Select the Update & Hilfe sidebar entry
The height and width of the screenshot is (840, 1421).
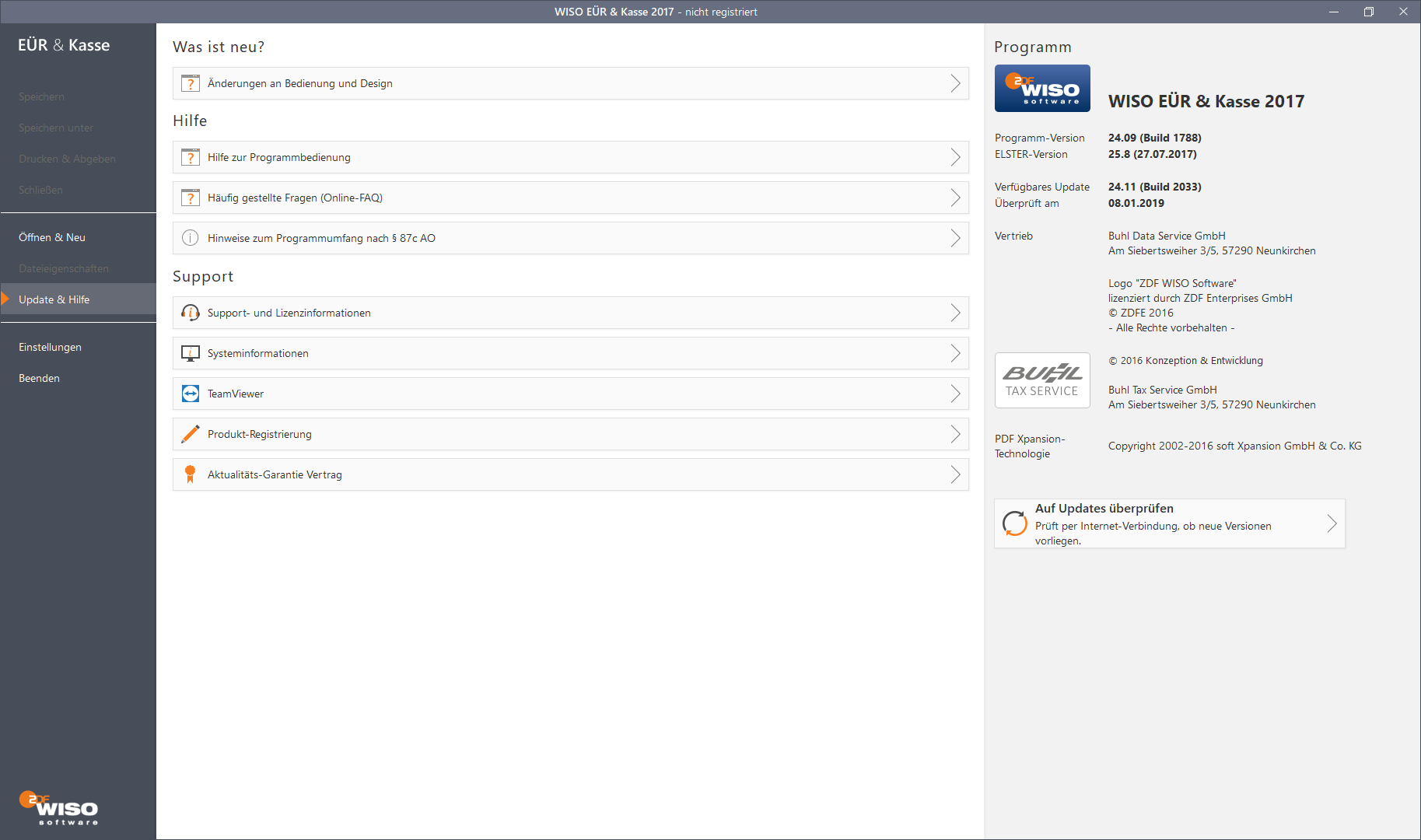pos(54,299)
